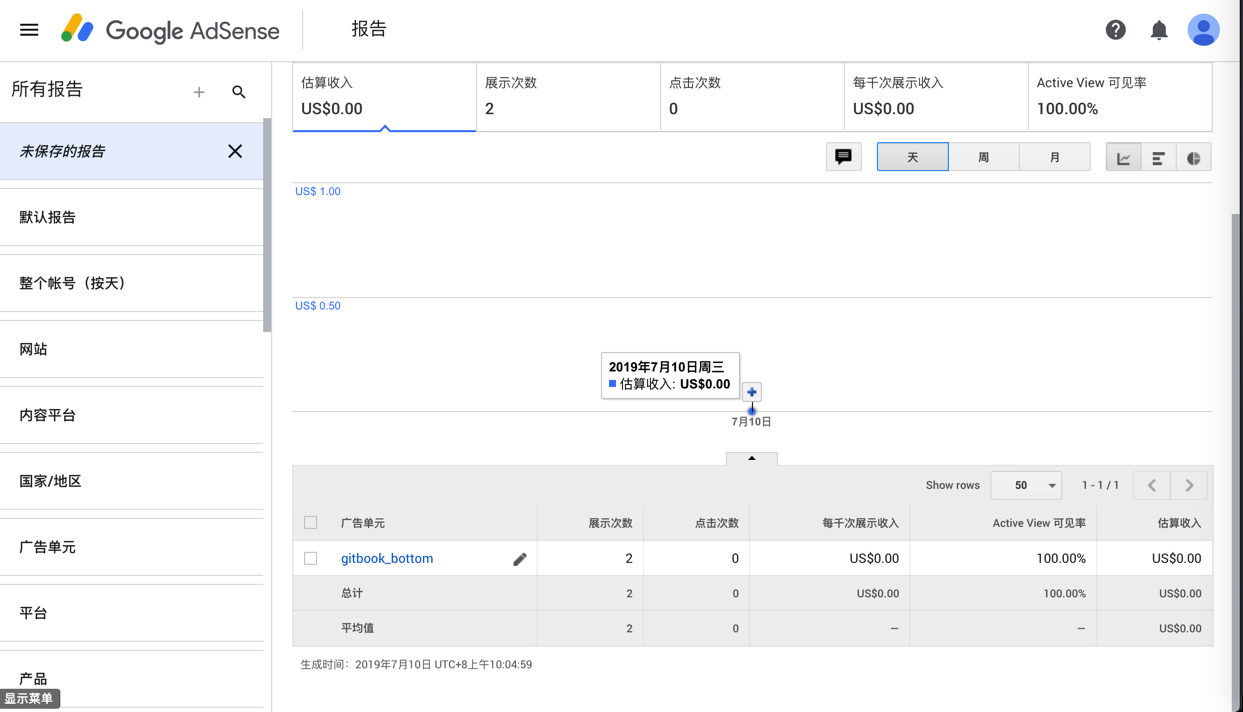
Task: Add a new report with plus icon
Action: (x=199, y=92)
